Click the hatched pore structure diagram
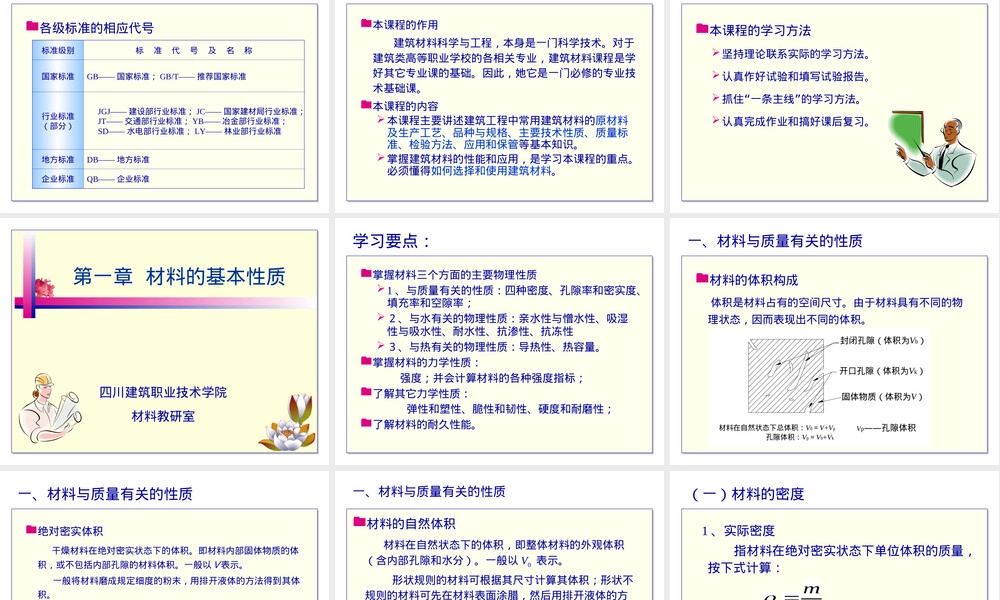 pos(786,376)
